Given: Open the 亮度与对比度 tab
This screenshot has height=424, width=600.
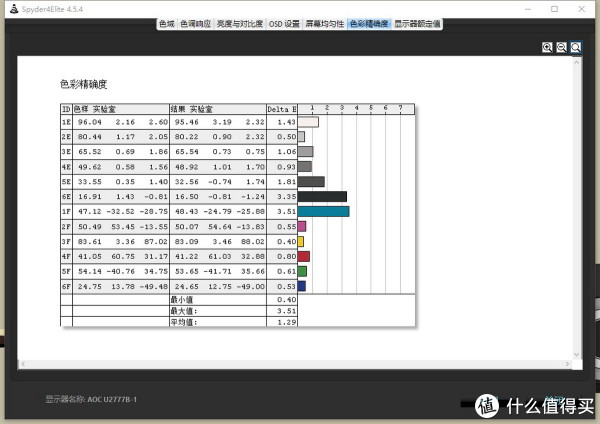Looking at the screenshot, I should pos(240,24).
